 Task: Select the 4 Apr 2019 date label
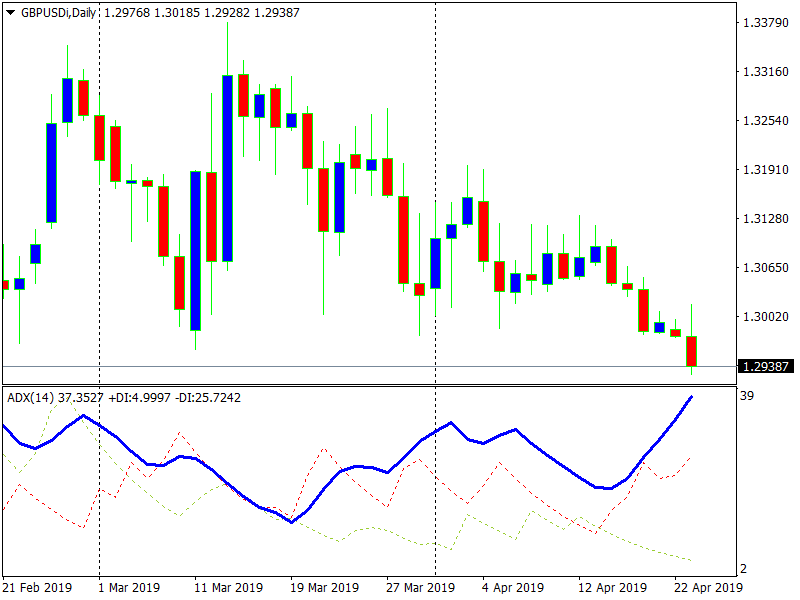(x=512, y=587)
